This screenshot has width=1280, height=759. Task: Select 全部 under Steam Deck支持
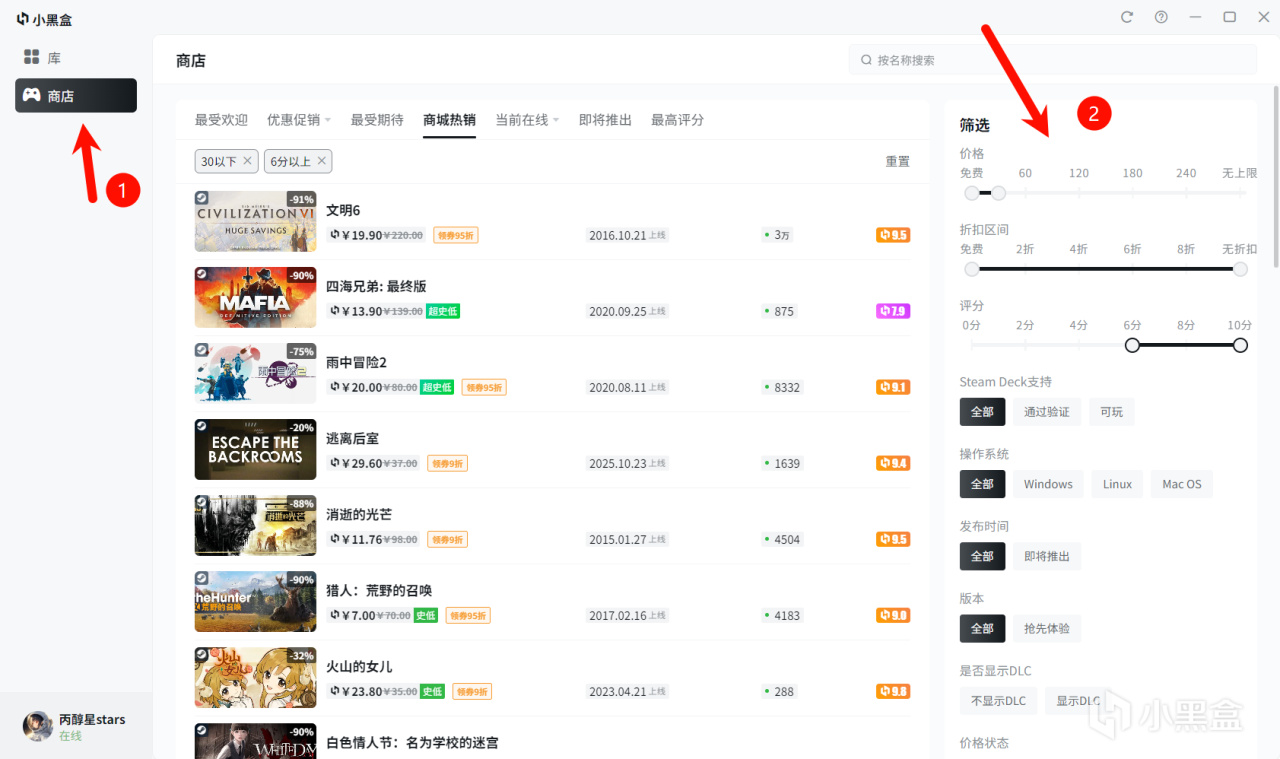pyautogui.click(x=982, y=412)
